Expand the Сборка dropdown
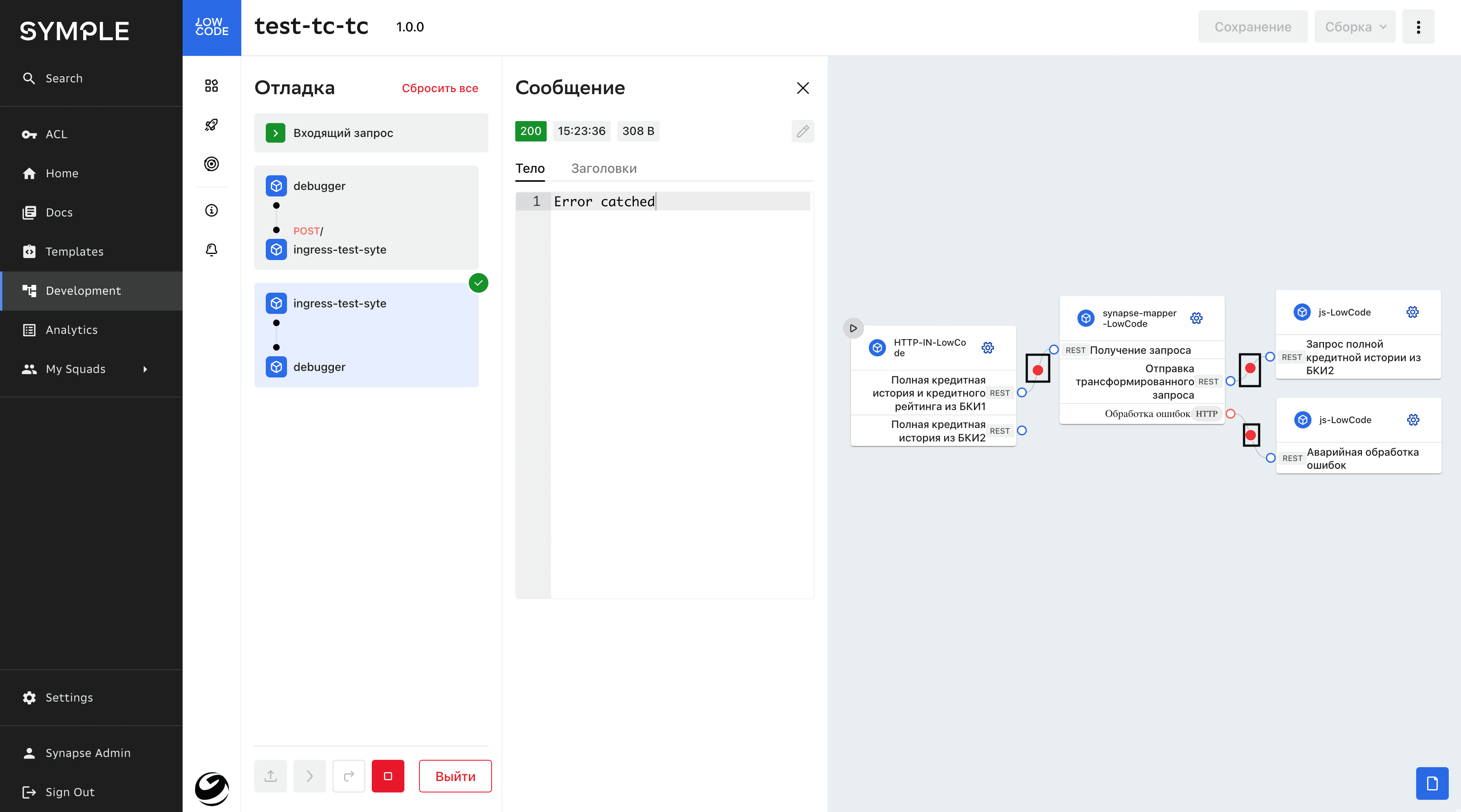The image size is (1461, 812). click(1354, 26)
